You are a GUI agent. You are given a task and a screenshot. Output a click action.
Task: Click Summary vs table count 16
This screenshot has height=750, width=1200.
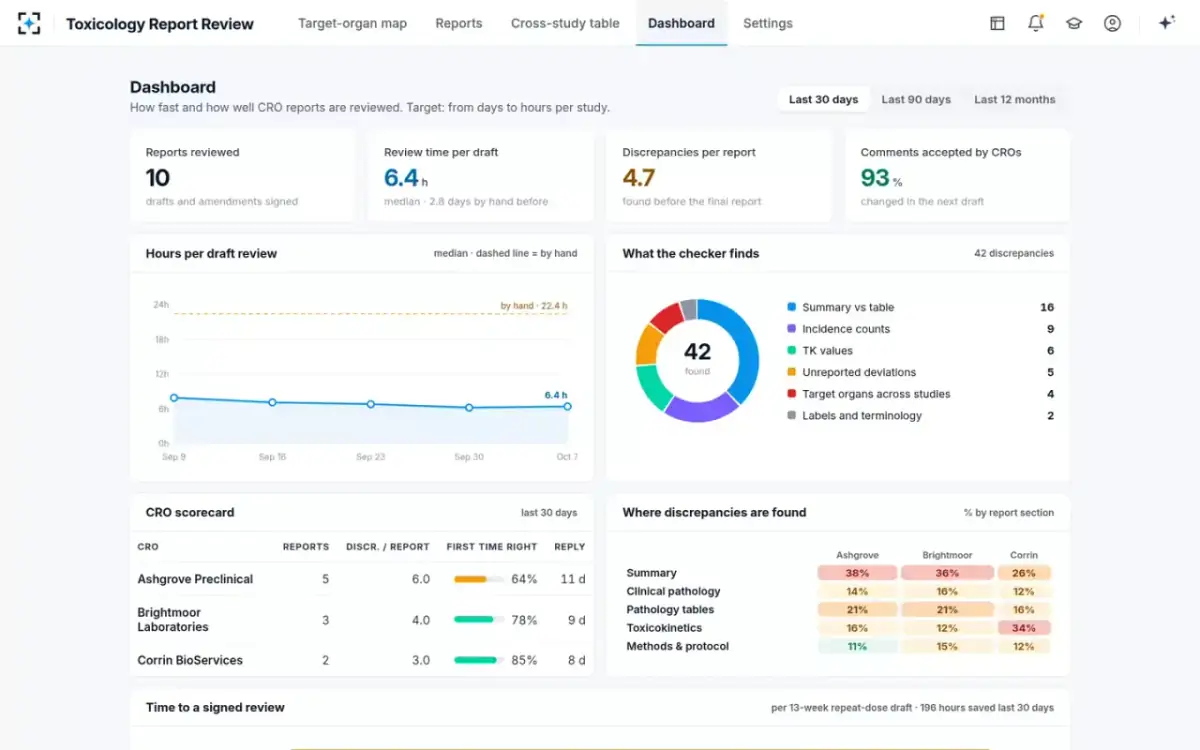point(1047,307)
